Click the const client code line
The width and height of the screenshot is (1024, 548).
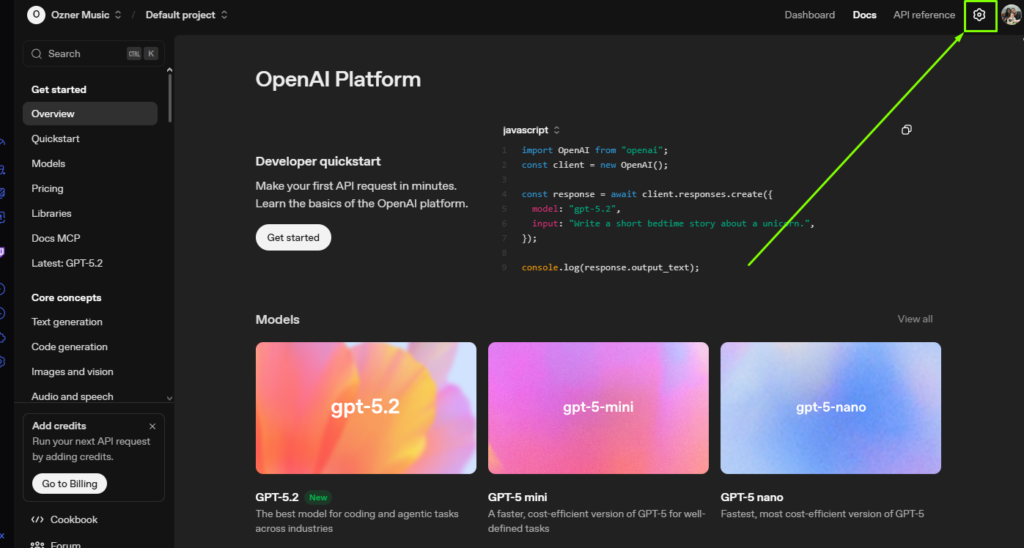click(x=595, y=165)
